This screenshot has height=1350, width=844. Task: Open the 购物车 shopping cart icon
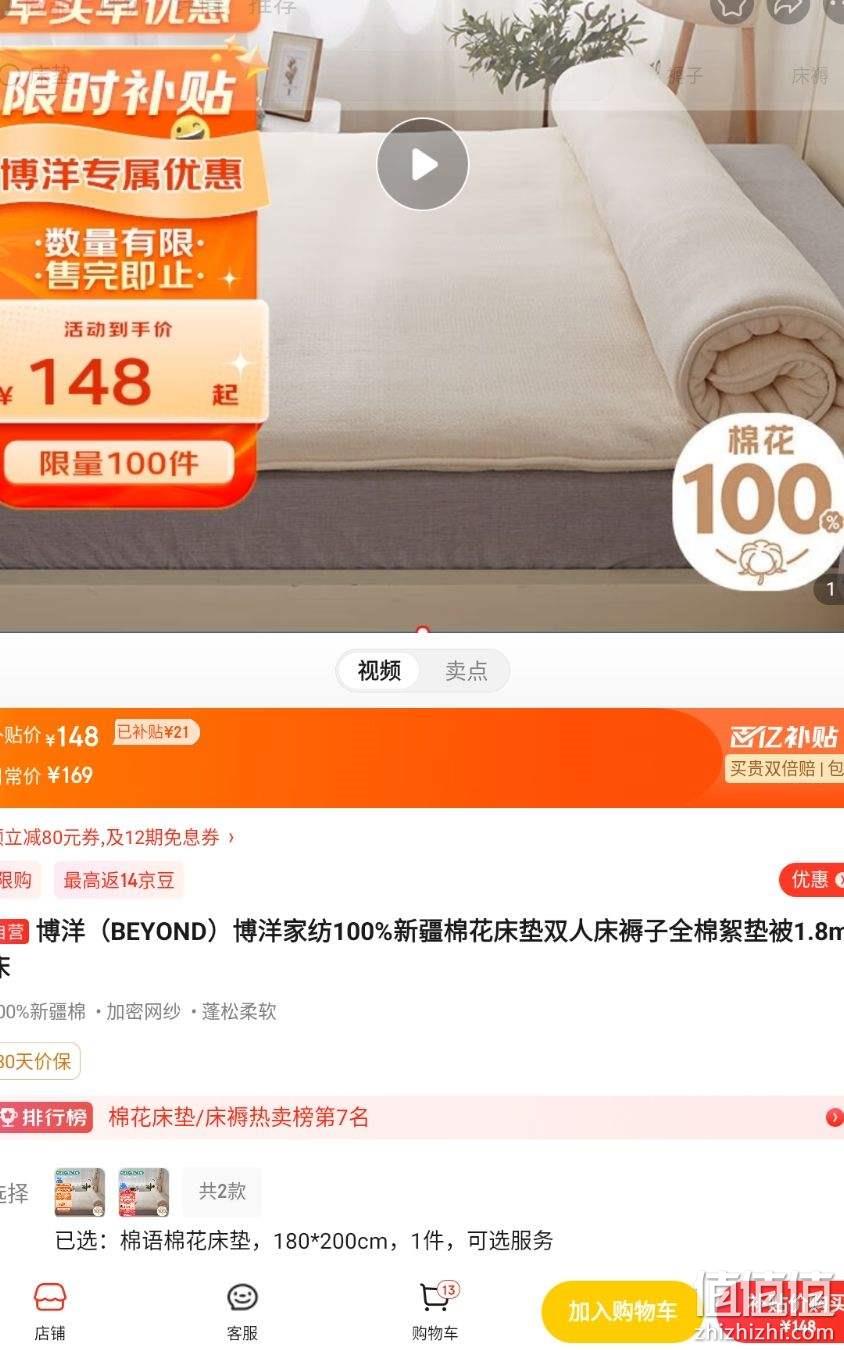pyautogui.click(x=435, y=1311)
